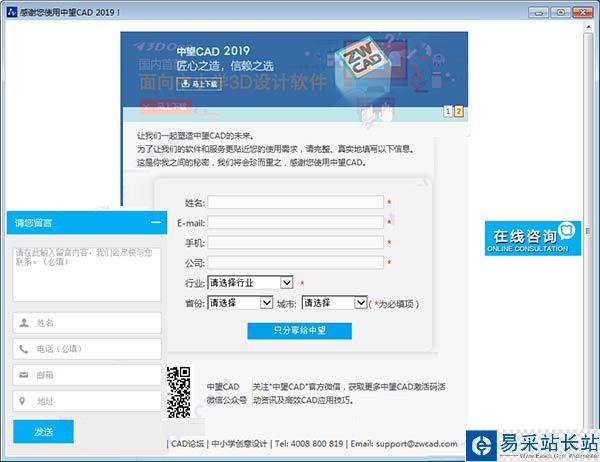Screen dimensions: 600x462
Task: Open the CAD论坛 footer link
Action: pyautogui.click(x=188, y=444)
